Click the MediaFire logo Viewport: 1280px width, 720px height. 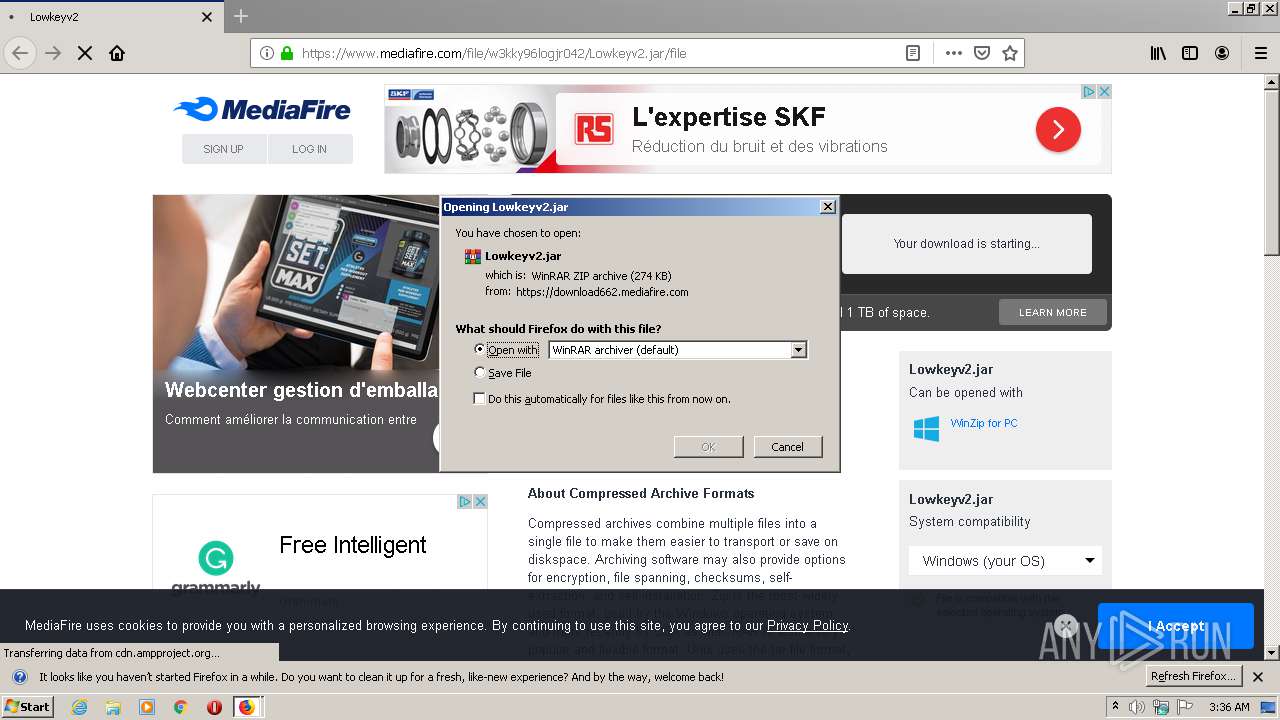pyautogui.click(x=262, y=109)
